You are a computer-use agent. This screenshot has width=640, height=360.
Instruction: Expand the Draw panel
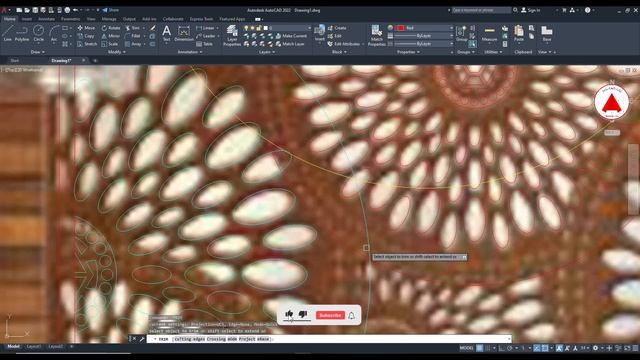(38, 52)
